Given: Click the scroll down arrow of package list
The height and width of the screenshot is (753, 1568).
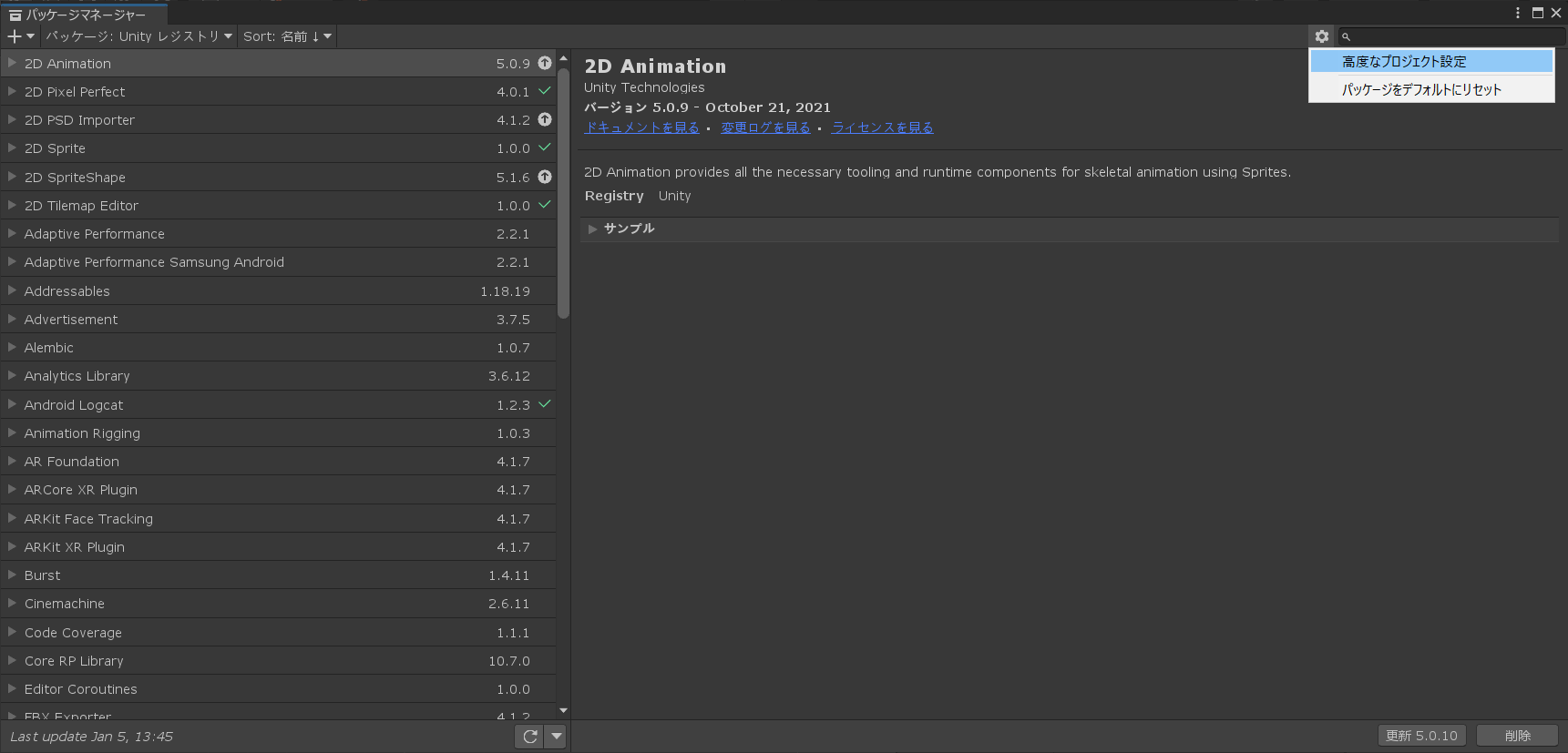Looking at the screenshot, I should 563,710.
